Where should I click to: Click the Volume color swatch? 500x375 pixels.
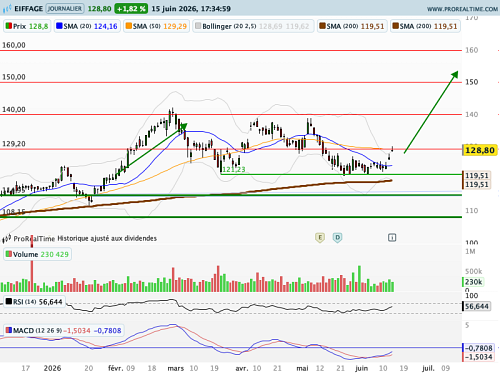(x=9, y=254)
